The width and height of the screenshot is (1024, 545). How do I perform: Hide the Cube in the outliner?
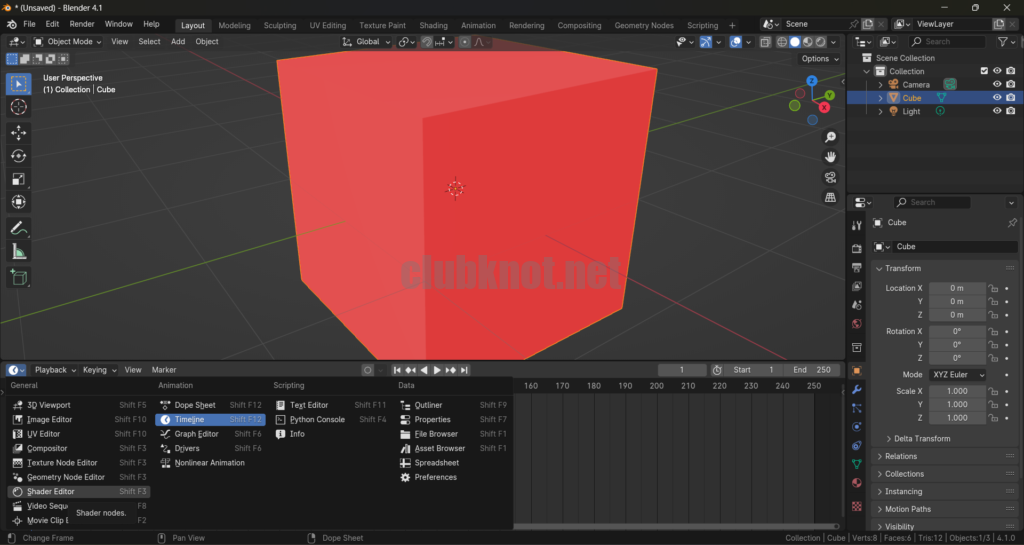coord(997,98)
